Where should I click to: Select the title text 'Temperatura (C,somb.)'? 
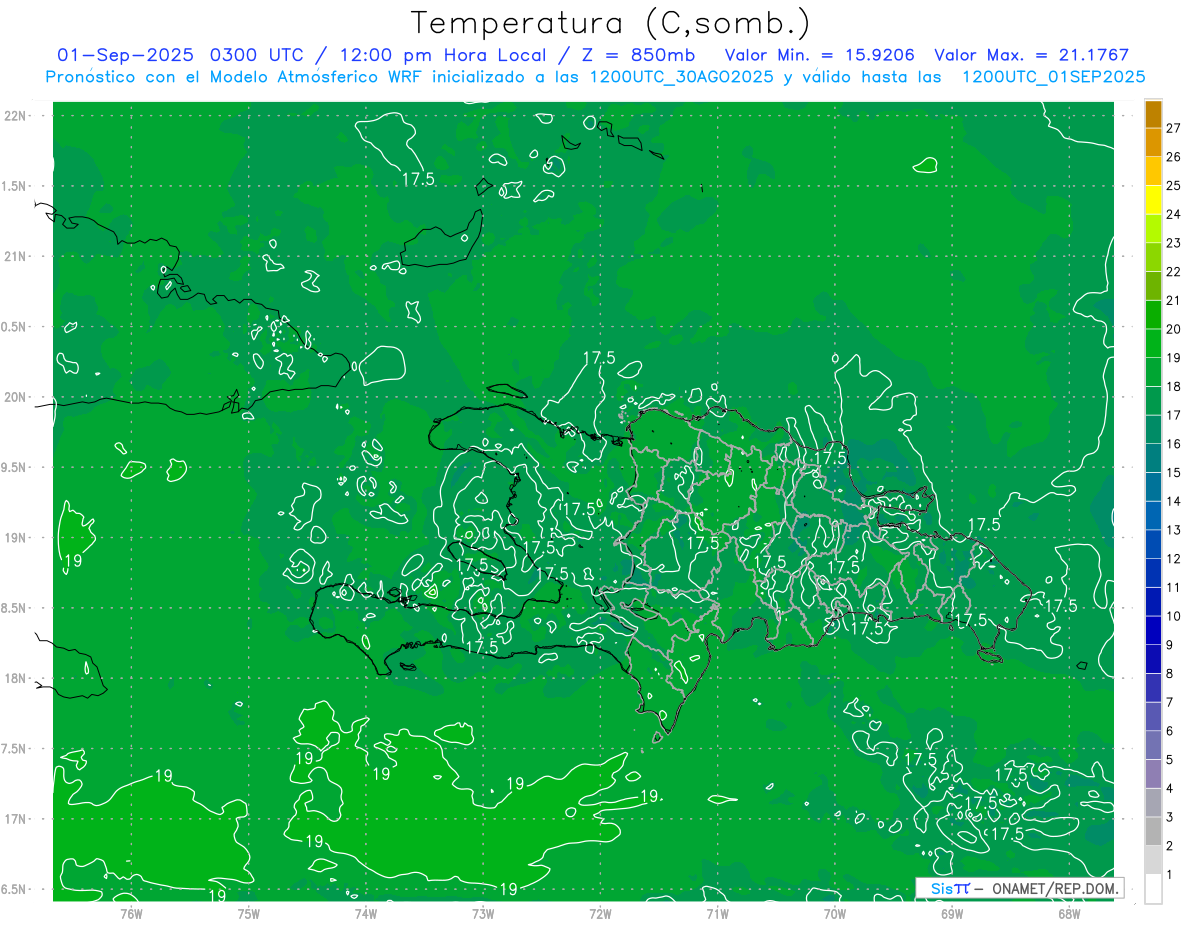(611, 22)
